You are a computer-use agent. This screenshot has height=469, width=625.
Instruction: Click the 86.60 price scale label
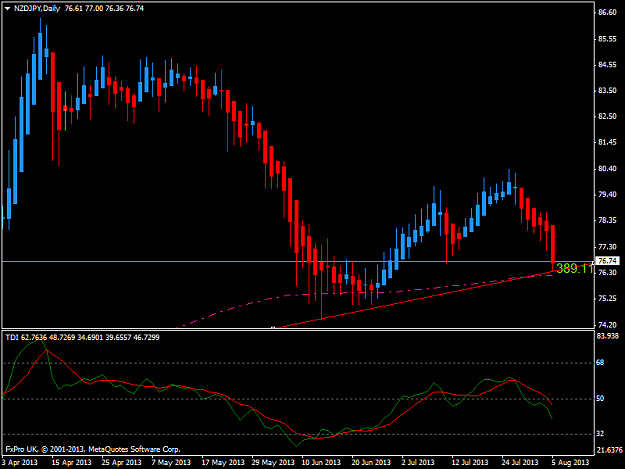(x=607, y=12)
